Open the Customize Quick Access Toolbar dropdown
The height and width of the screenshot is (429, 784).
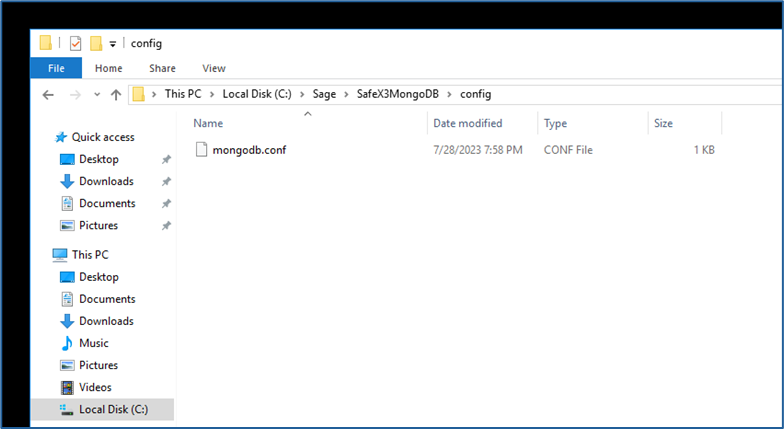[x=113, y=44]
